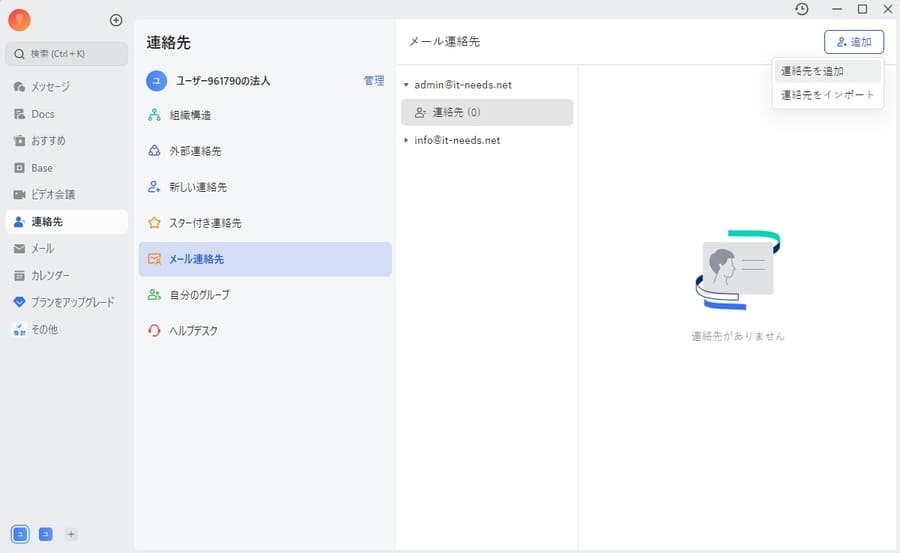The width and height of the screenshot is (900, 553).
Task: Open the history clock icon in title bar
Action: pyautogui.click(x=802, y=9)
